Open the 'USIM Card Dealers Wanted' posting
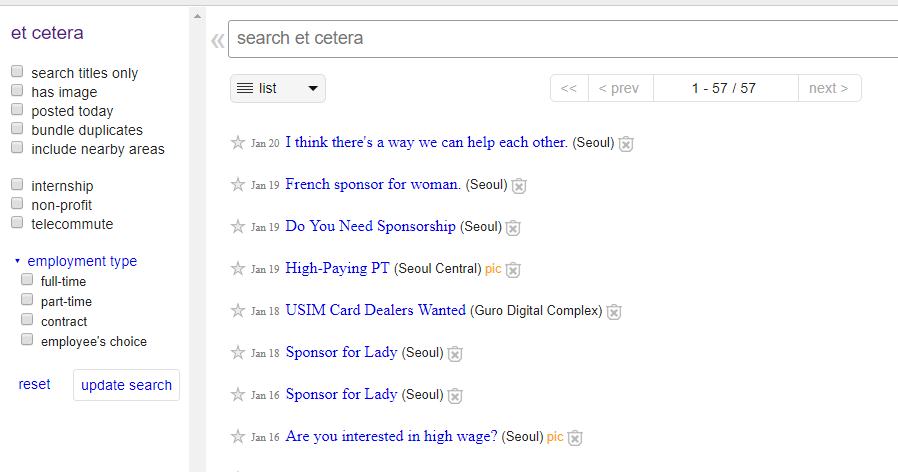 click(x=375, y=310)
